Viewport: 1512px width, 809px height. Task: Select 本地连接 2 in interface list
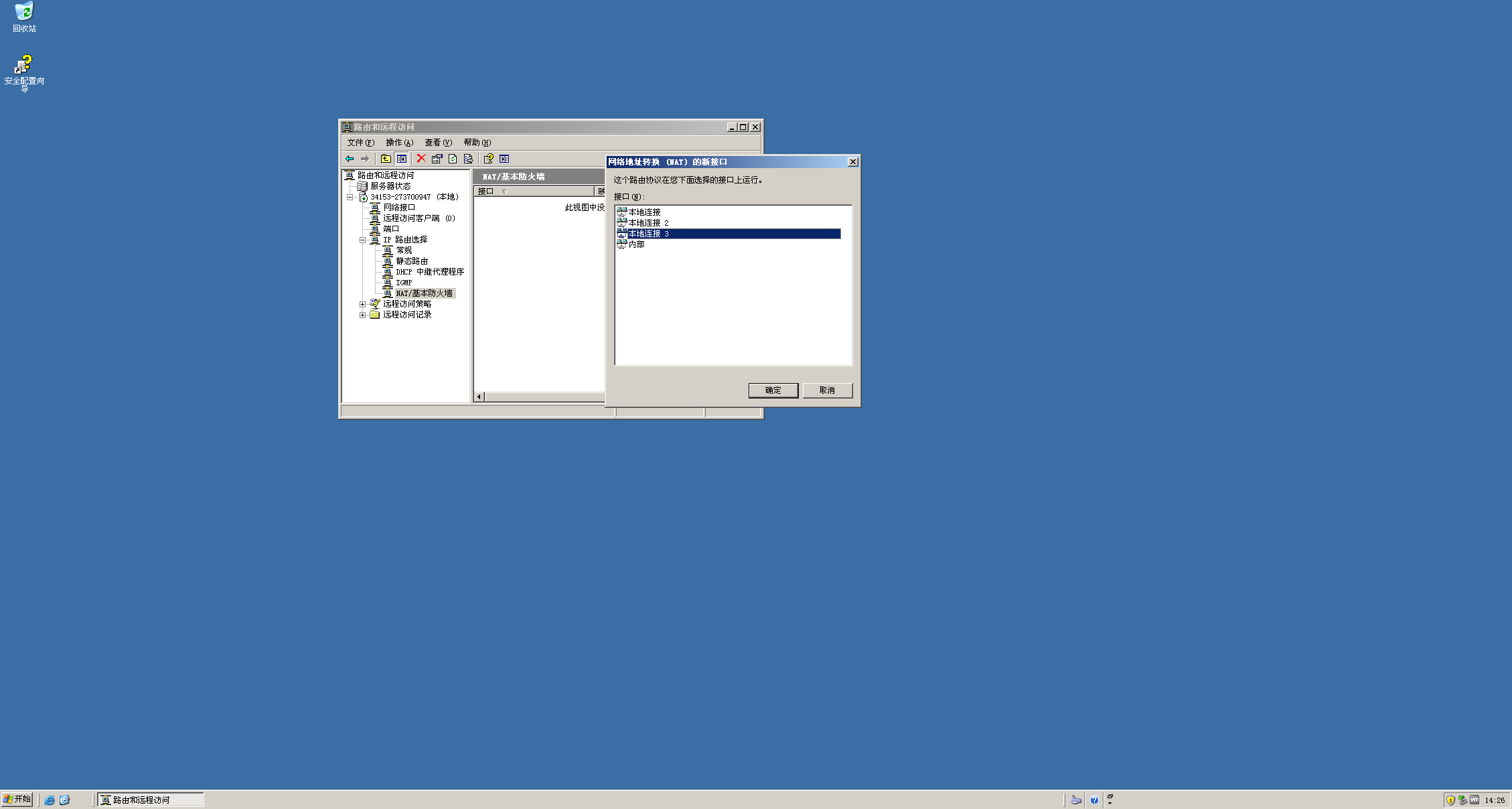(x=648, y=223)
